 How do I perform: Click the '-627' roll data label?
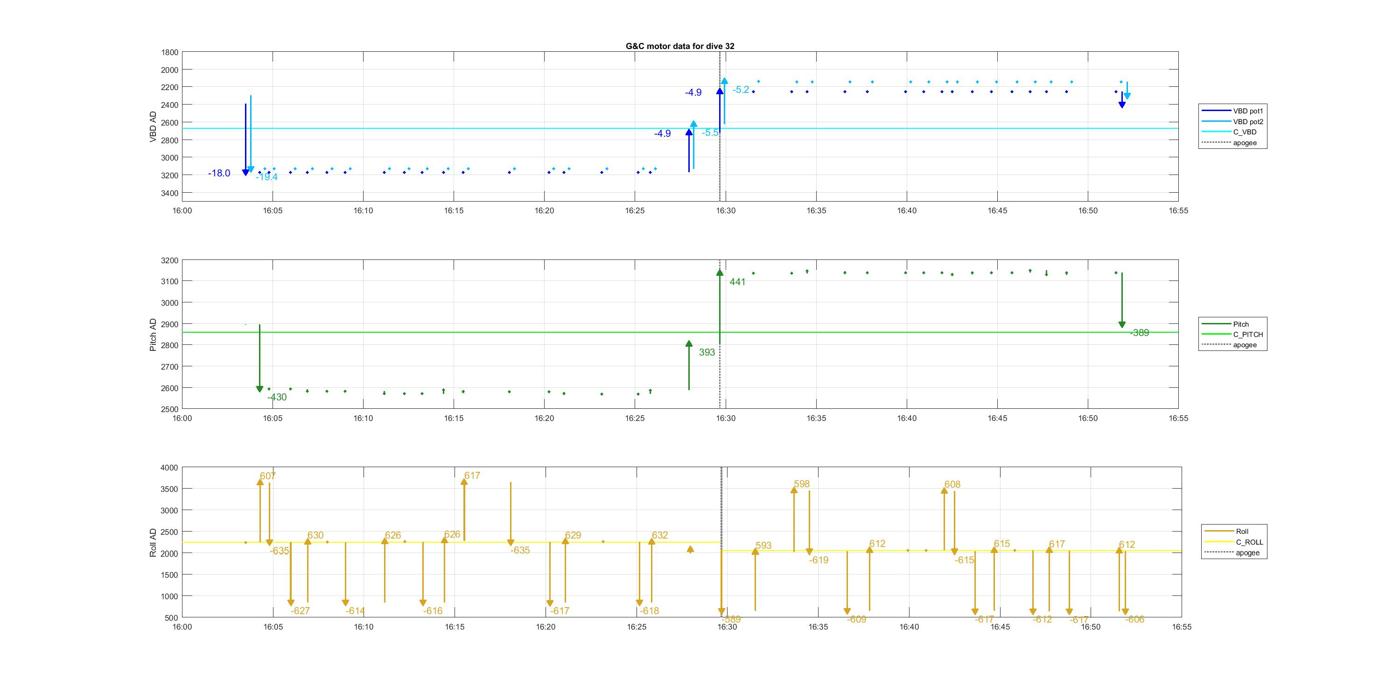click(x=300, y=611)
